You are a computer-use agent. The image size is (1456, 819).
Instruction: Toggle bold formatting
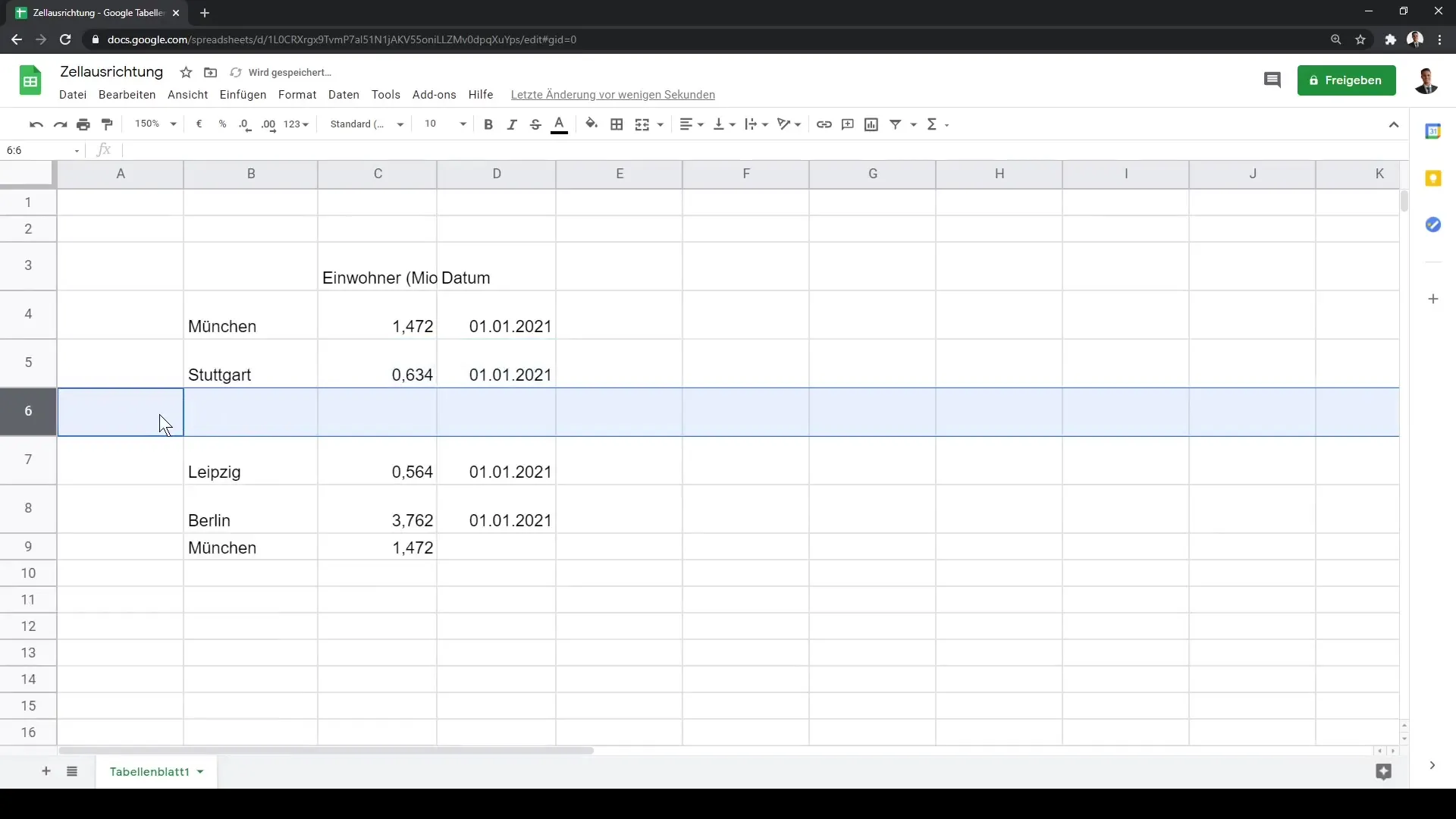pyautogui.click(x=488, y=124)
